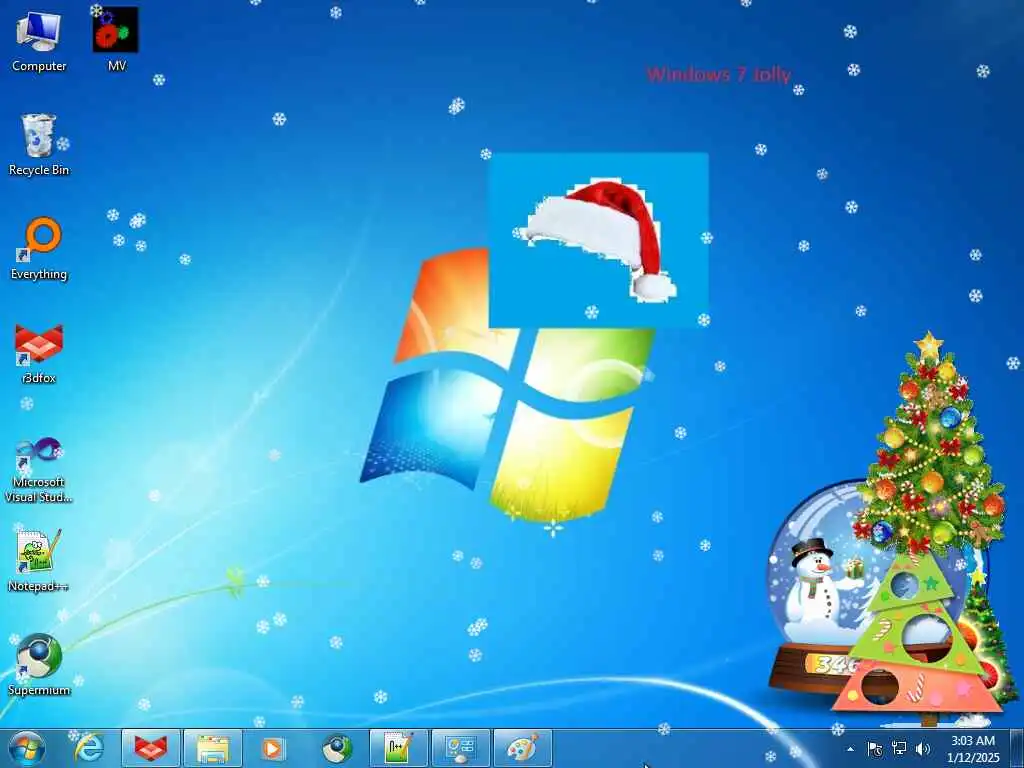Show hidden system tray icons
Image resolution: width=1024 pixels, height=768 pixels.
(x=850, y=749)
